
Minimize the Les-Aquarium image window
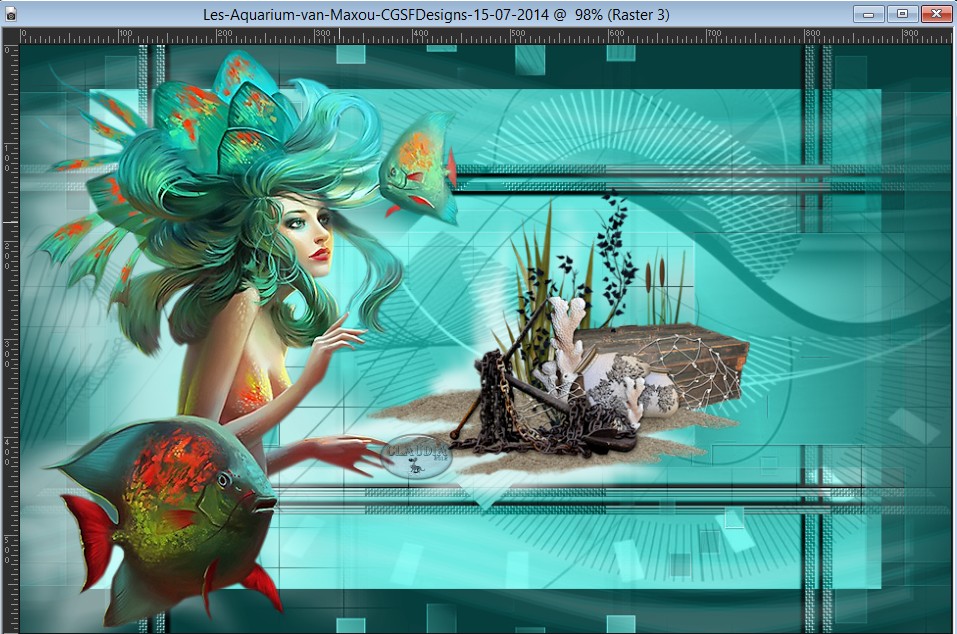(x=868, y=14)
